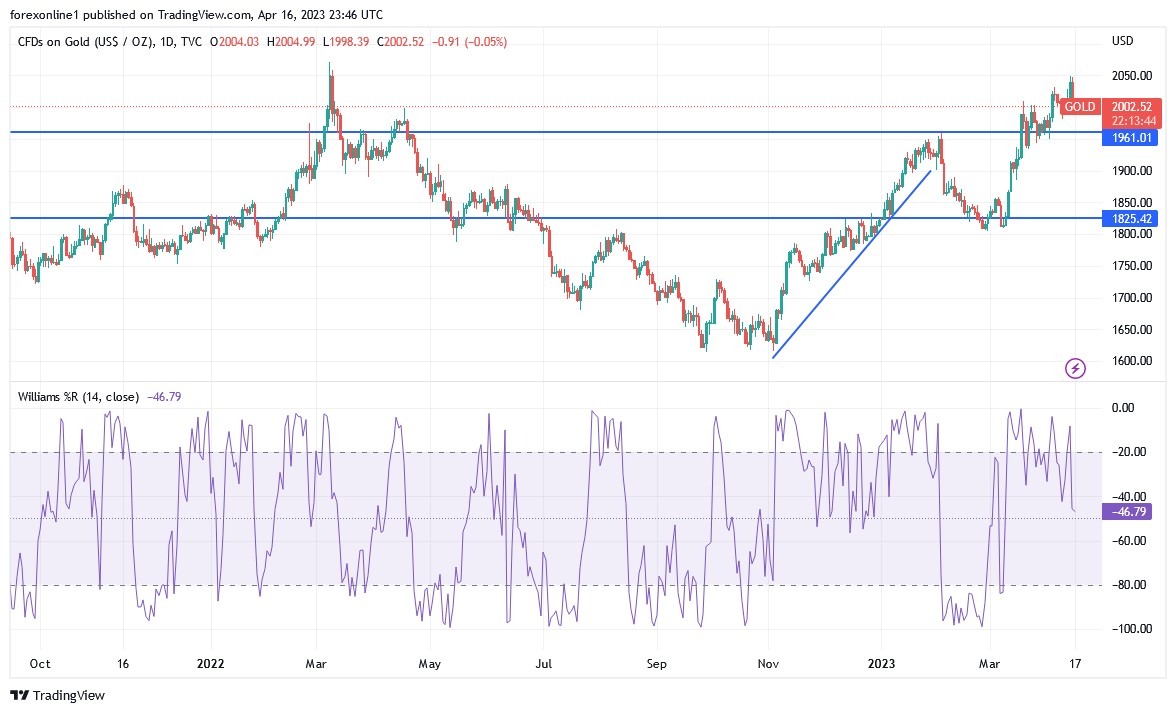Click the 2022 label on time axis
The width and height of the screenshot is (1176, 713).
[211, 663]
